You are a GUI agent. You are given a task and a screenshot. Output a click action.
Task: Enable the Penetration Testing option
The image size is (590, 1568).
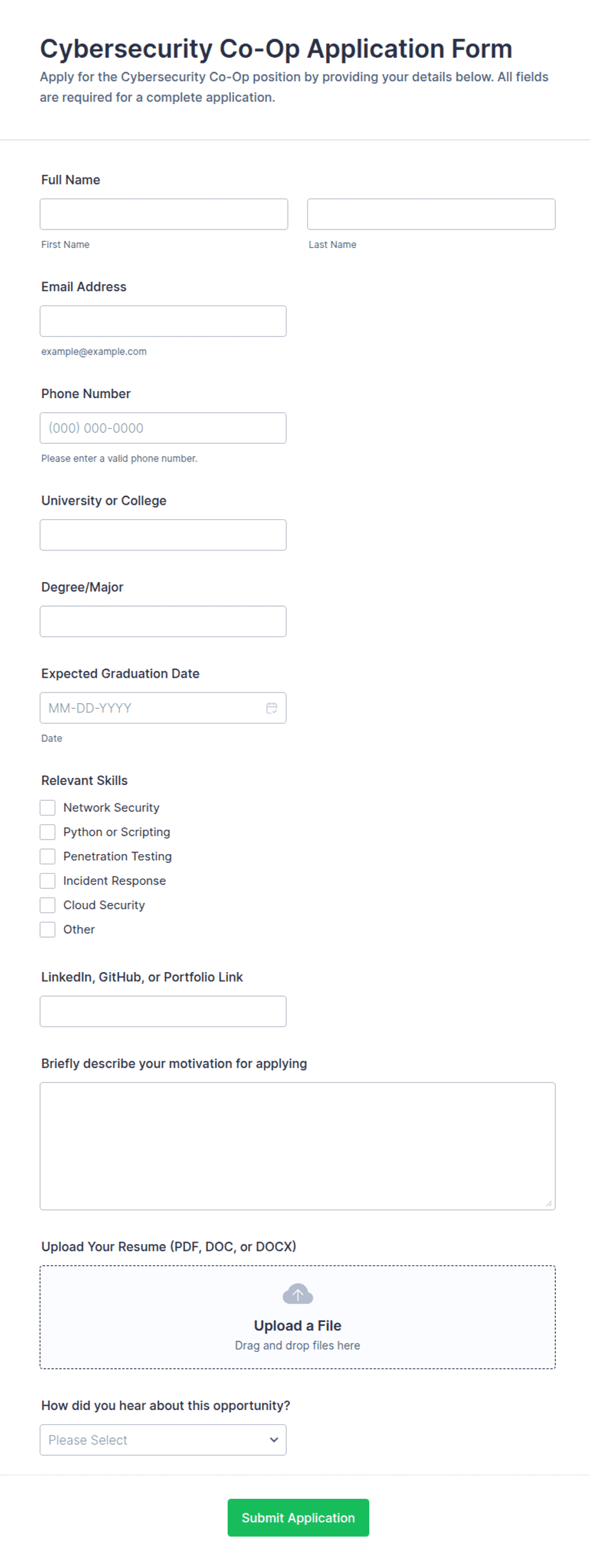click(x=48, y=857)
